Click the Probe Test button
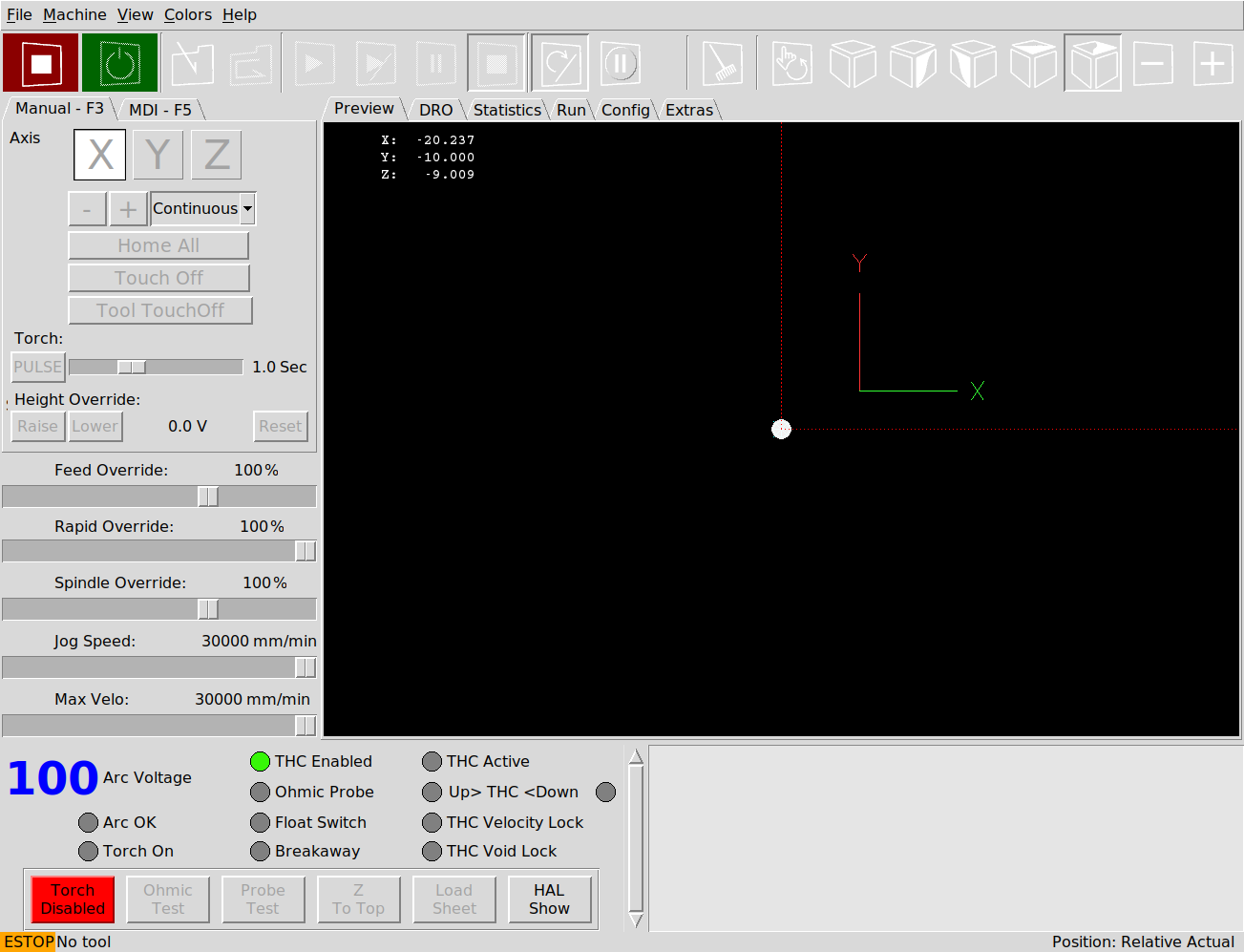 coord(264,899)
